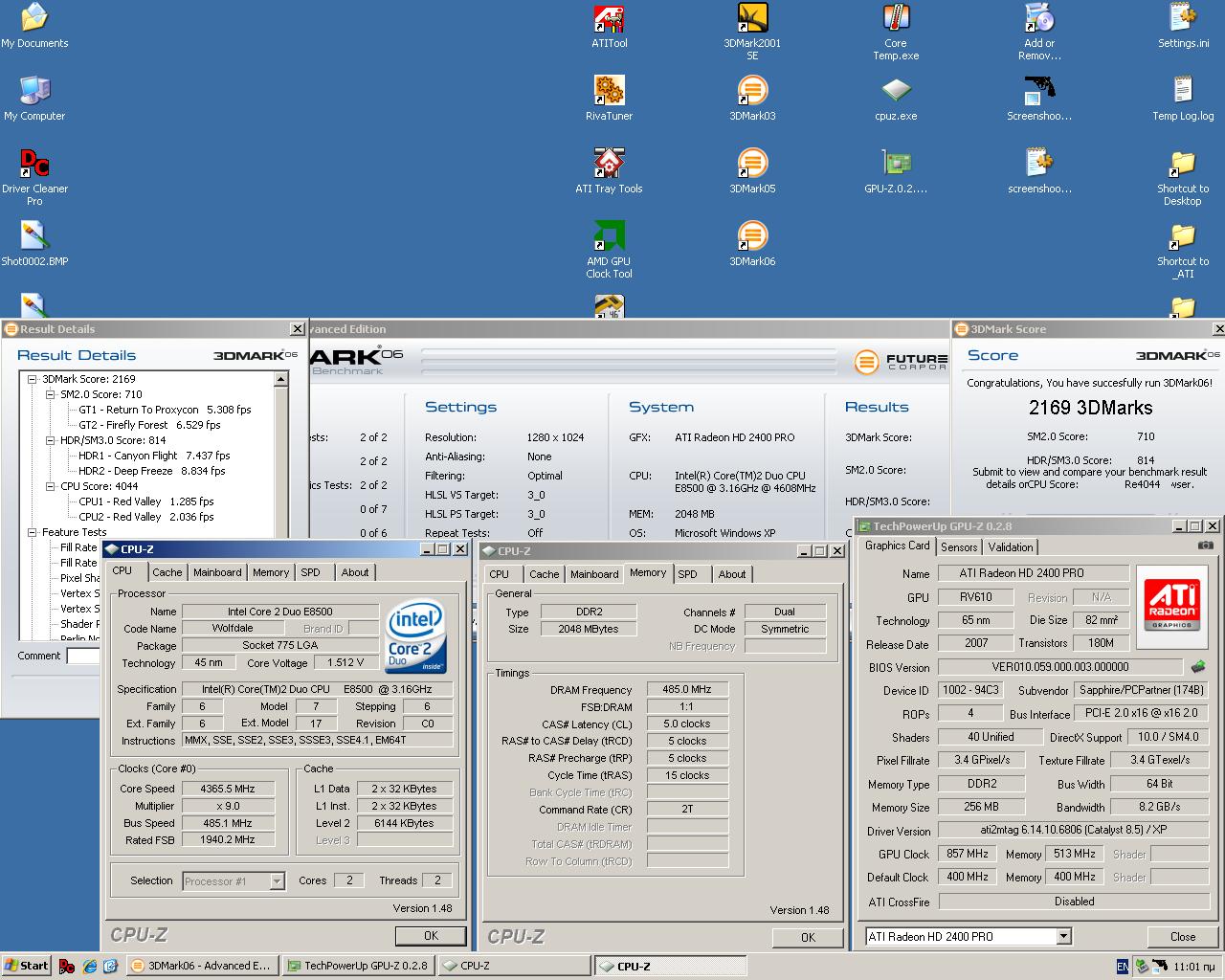Open Mainboard tab in CPU-Z processor window
The width and height of the screenshot is (1225, 980).
(217, 572)
